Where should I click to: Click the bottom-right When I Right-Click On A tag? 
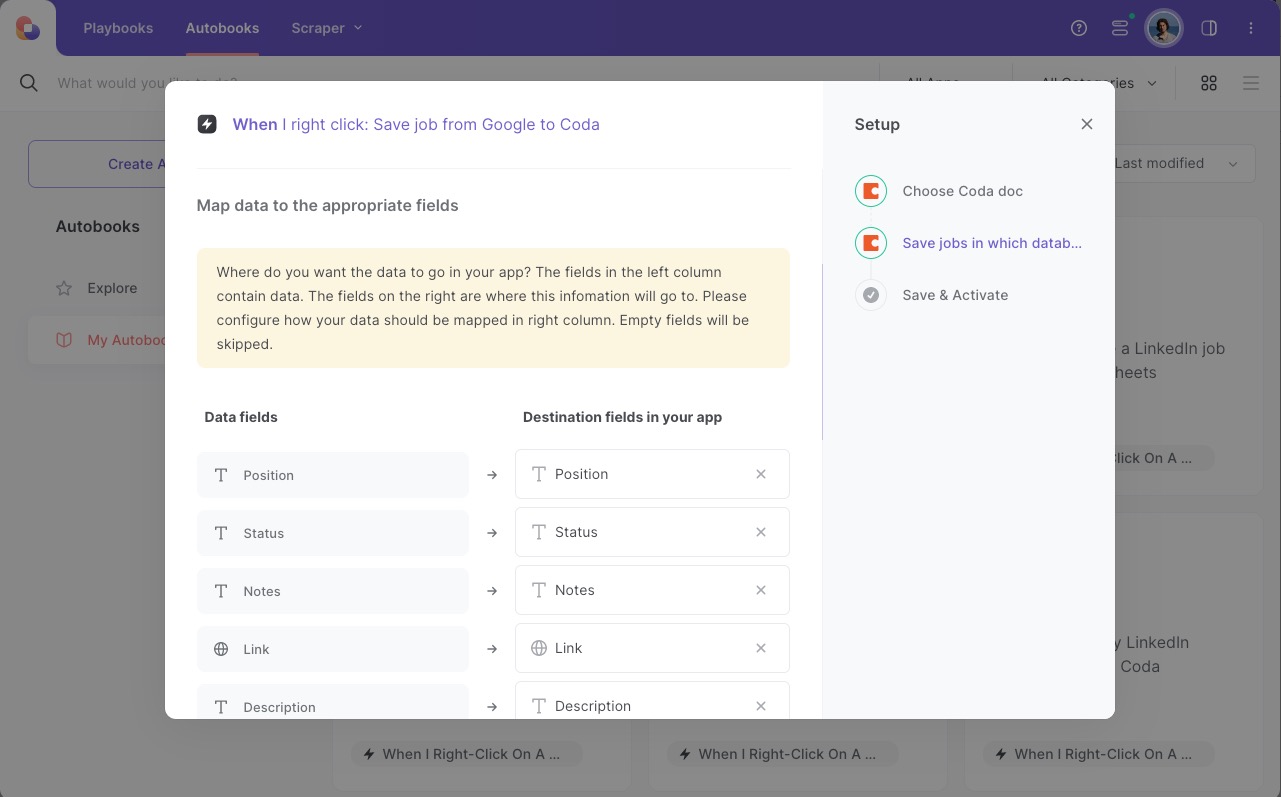[x=1099, y=754]
